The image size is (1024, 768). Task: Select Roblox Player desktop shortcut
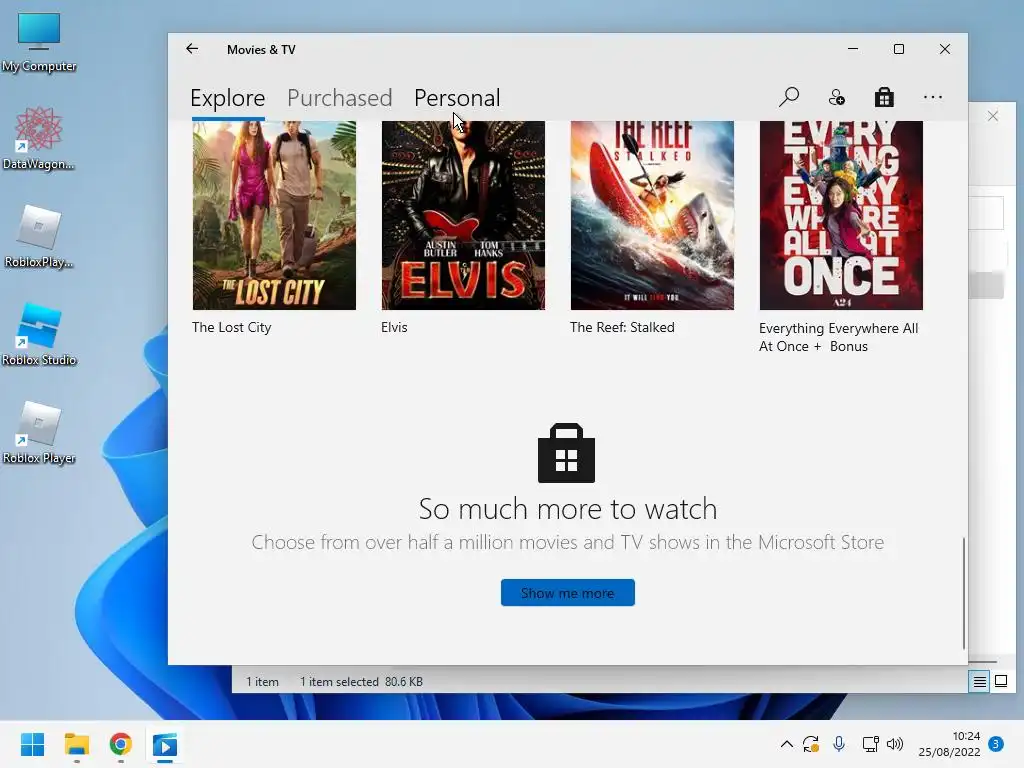click(39, 432)
